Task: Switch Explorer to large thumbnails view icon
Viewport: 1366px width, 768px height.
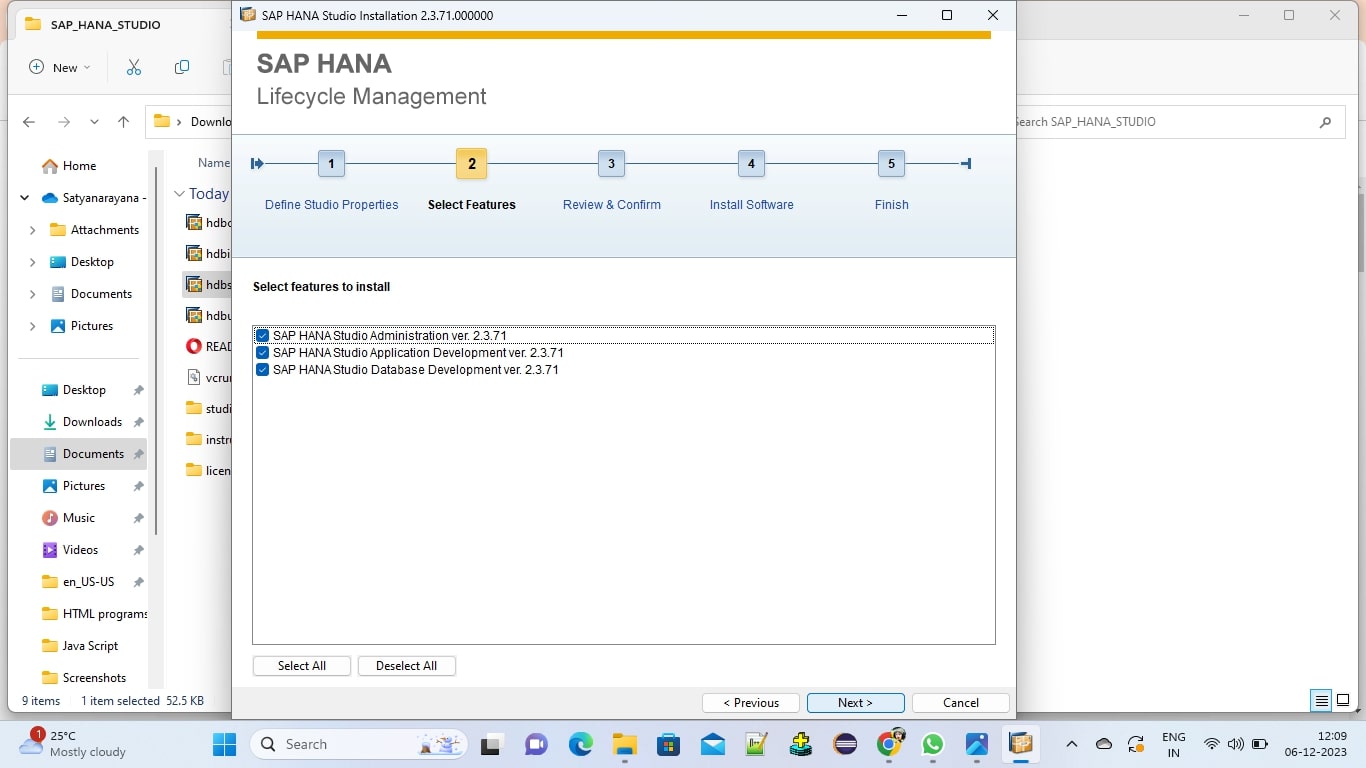Action: pyautogui.click(x=1345, y=700)
